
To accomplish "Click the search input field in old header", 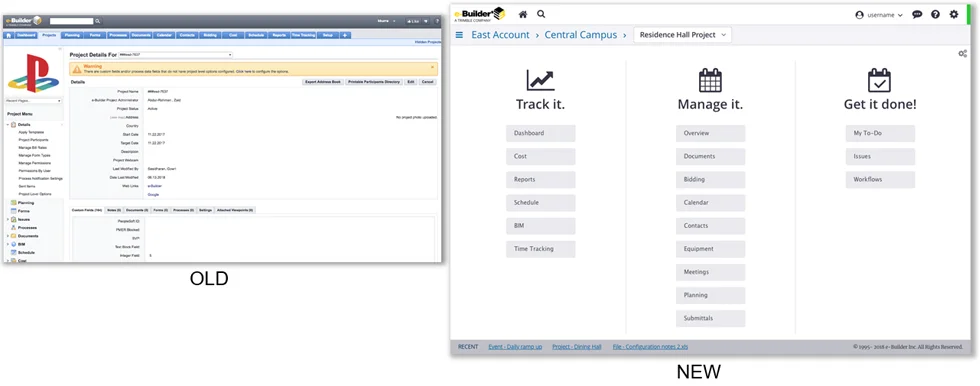I will pos(71,21).
